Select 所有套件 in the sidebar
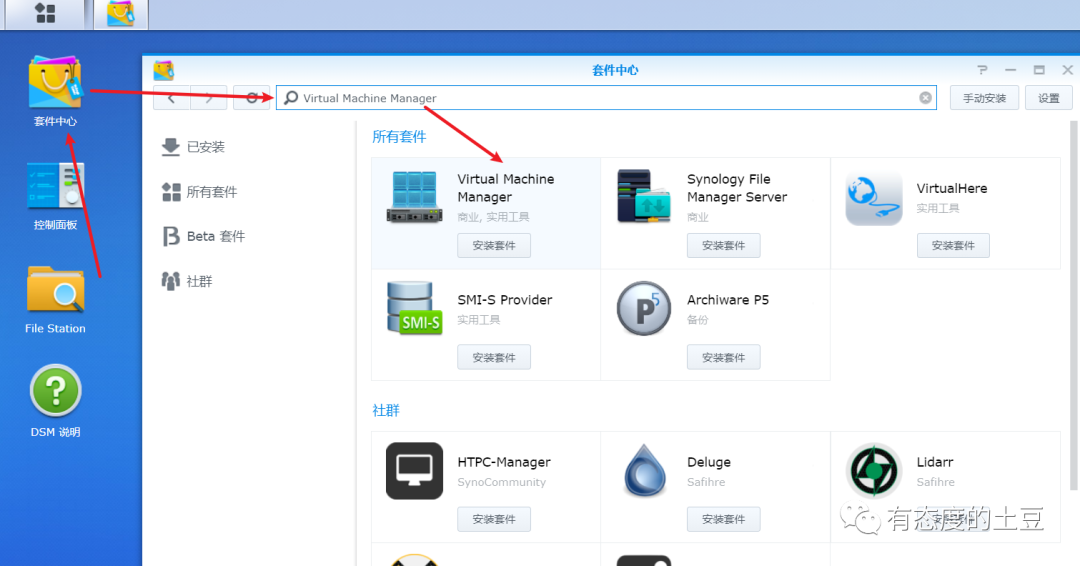The width and height of the screenshot is (1080, 566). click(199, 191)
